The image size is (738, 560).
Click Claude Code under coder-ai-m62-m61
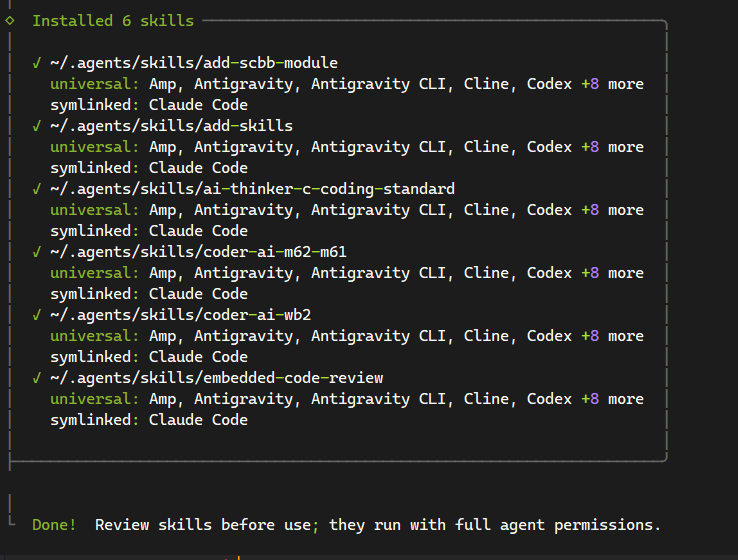[198, 294]
